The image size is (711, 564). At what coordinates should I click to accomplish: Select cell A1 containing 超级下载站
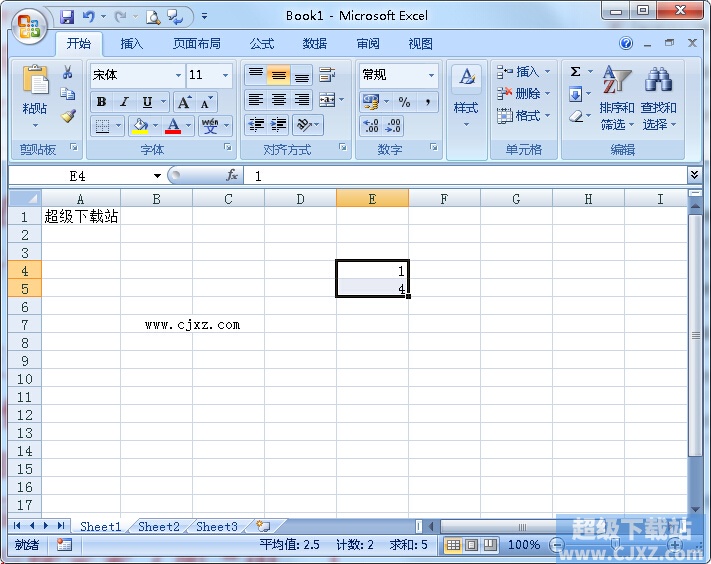click(x=81, y=216)
